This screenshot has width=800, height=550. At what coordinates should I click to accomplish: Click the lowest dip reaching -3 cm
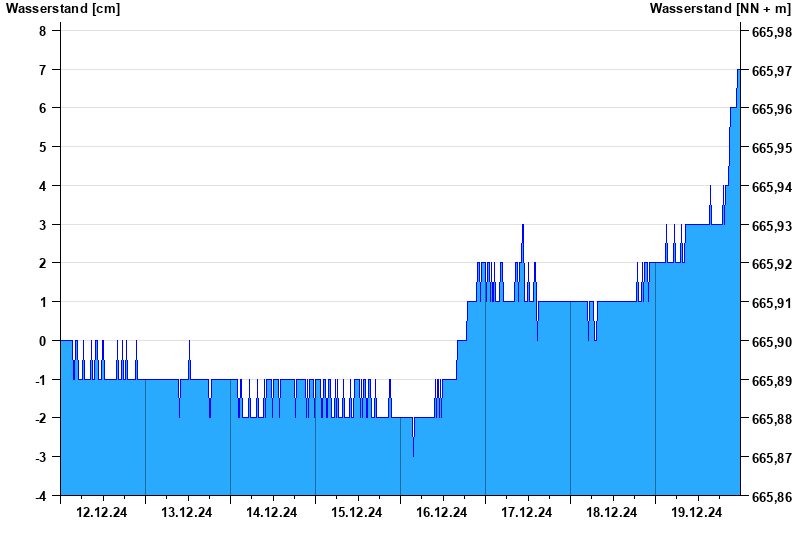click(413, 452)
